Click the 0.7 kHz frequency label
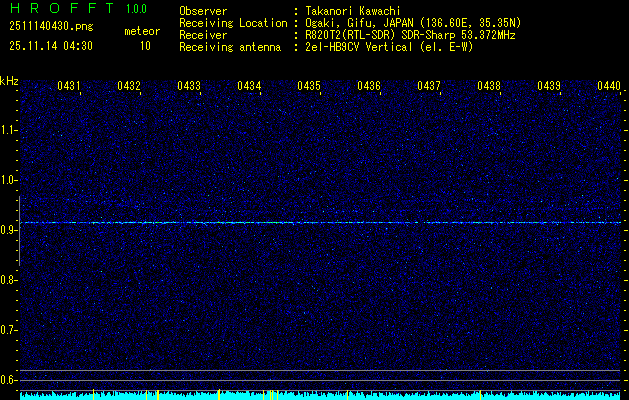This screenshot has width=629, height=400. pos(8,330)
